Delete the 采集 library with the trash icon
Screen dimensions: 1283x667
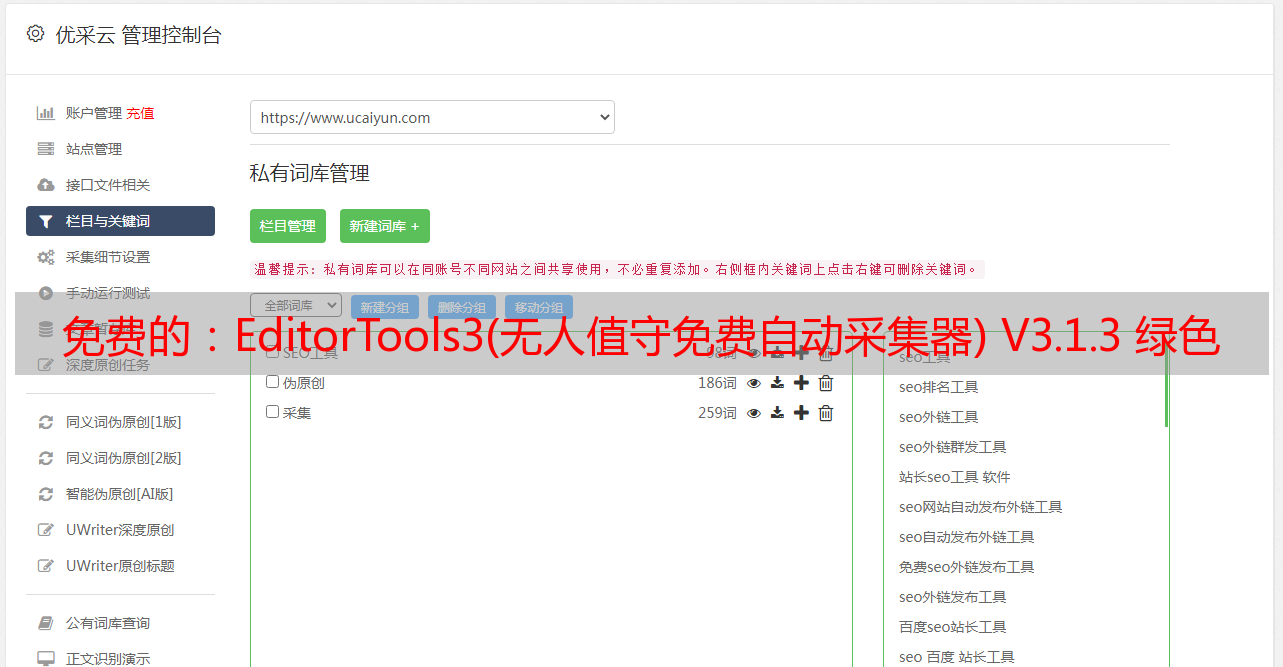pos(826,413)
